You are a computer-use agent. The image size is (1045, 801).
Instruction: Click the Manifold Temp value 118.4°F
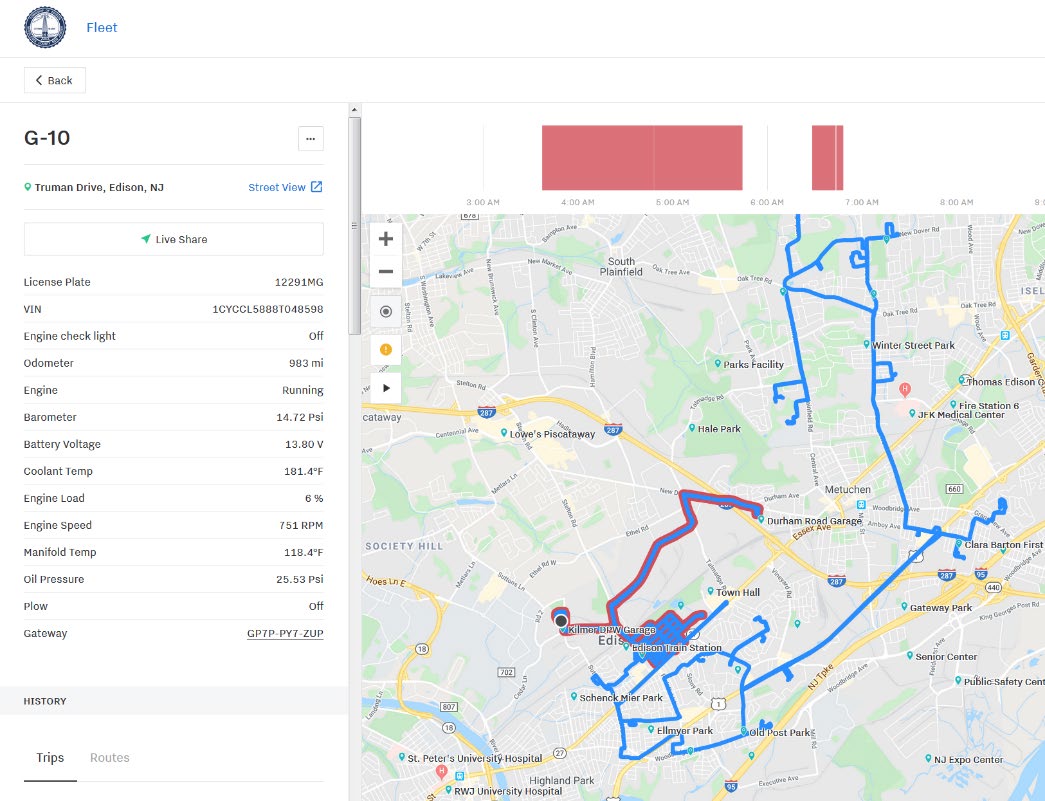coord(304,552)
